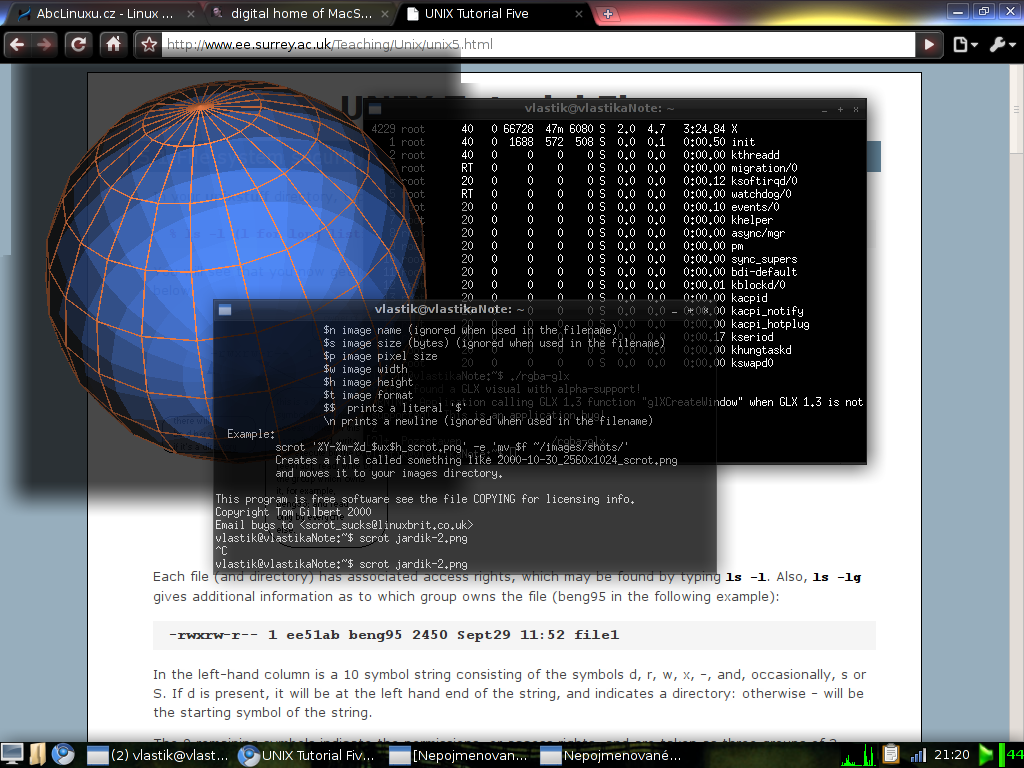
Task: Click the back terminal window menu icon
Action: (374, 108)
